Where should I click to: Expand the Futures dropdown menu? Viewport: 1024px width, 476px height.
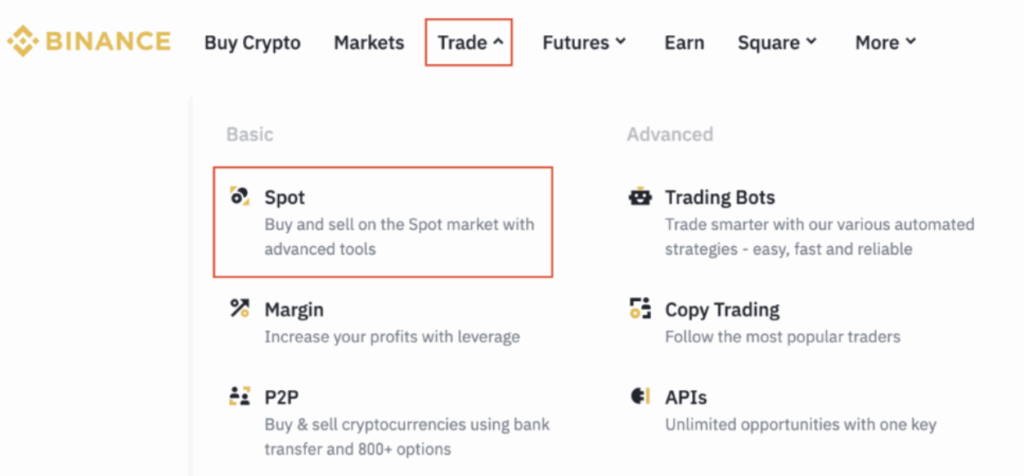click(x=584, y=43)
